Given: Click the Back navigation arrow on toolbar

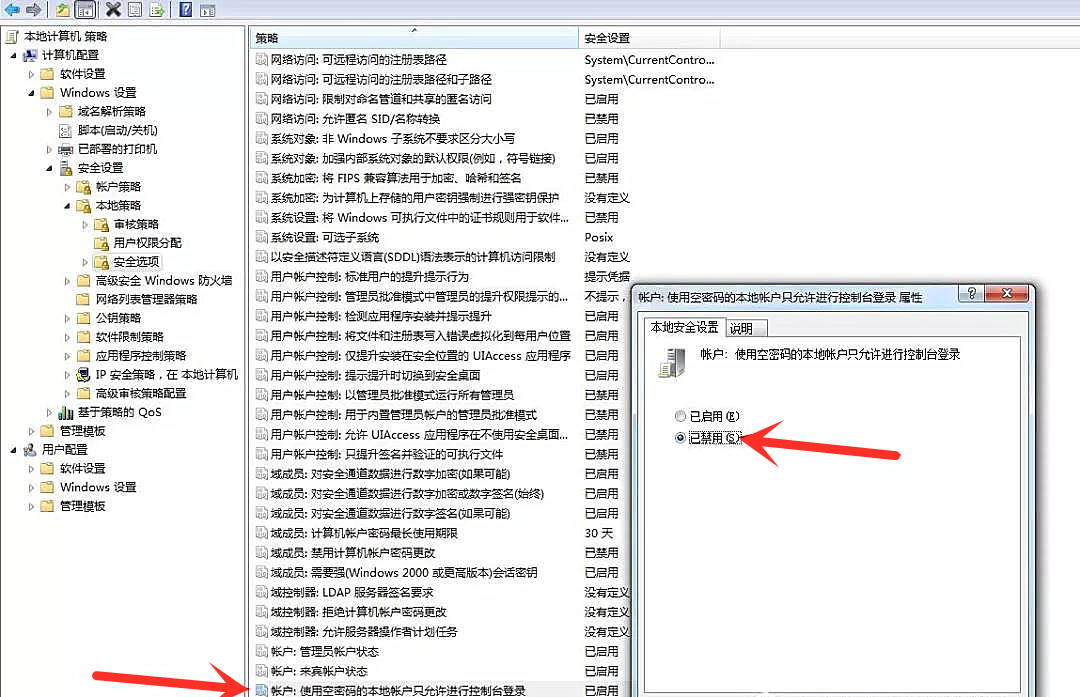Looking at the screenshot, I should click(x=12, y=10).
